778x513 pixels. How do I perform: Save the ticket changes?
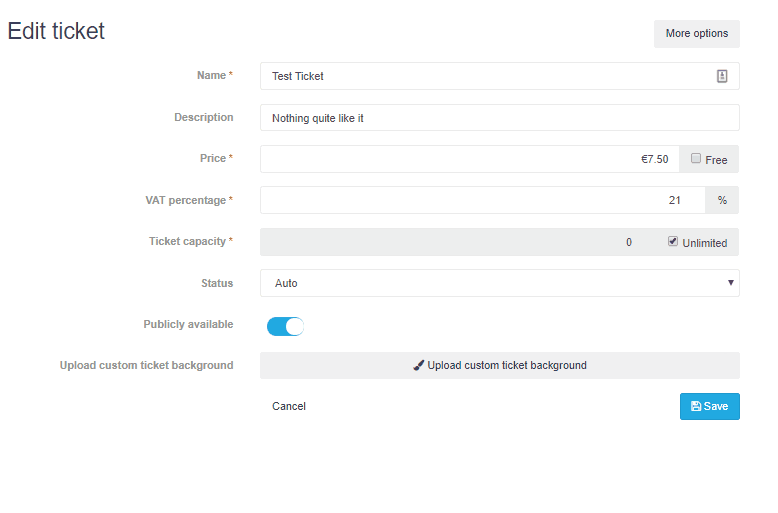[x=710, y=406]
